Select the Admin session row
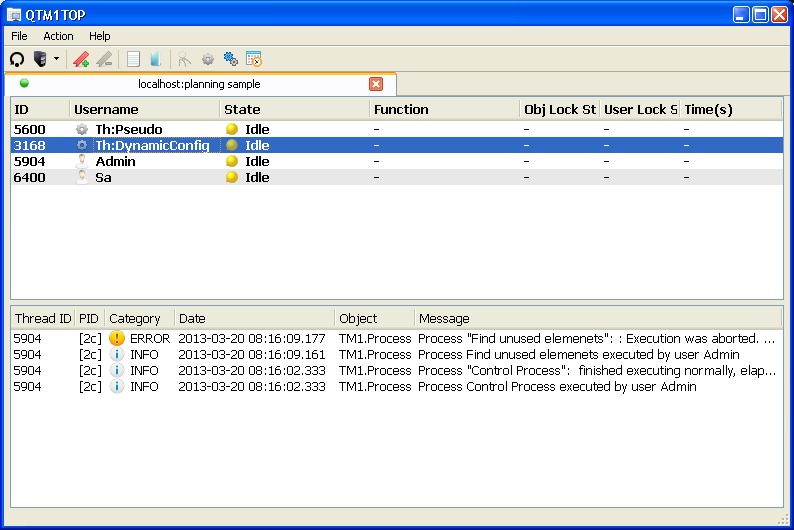The height and width of the screenshot is (530, 794). (115, 161)
